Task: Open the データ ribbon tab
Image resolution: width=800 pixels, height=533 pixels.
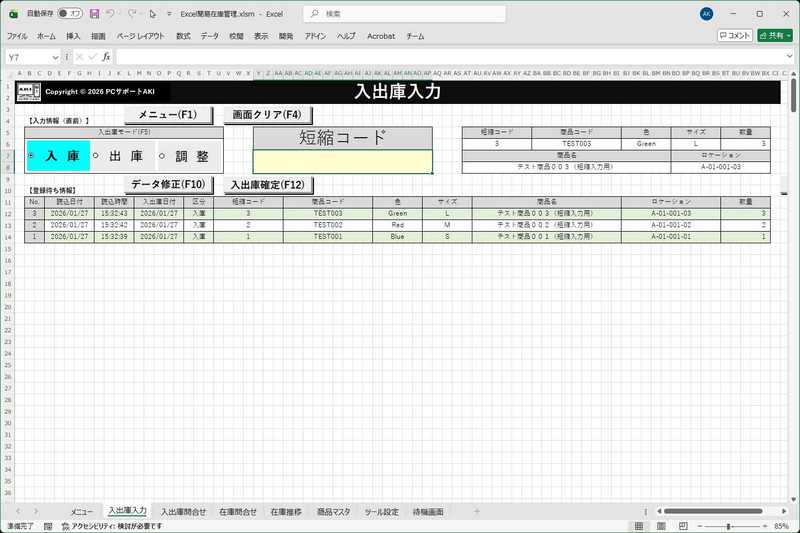Action: tap(209, 35)
